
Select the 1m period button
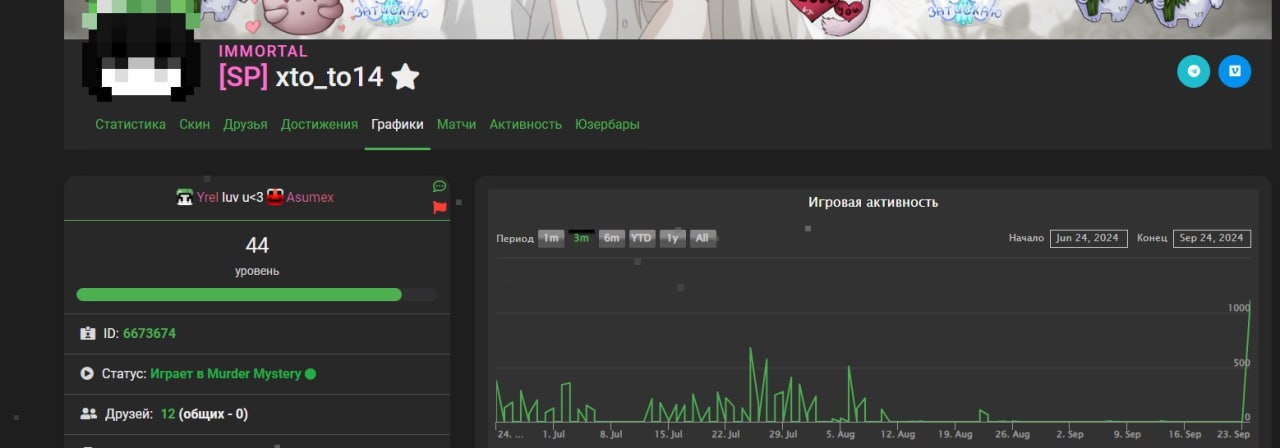550,238
